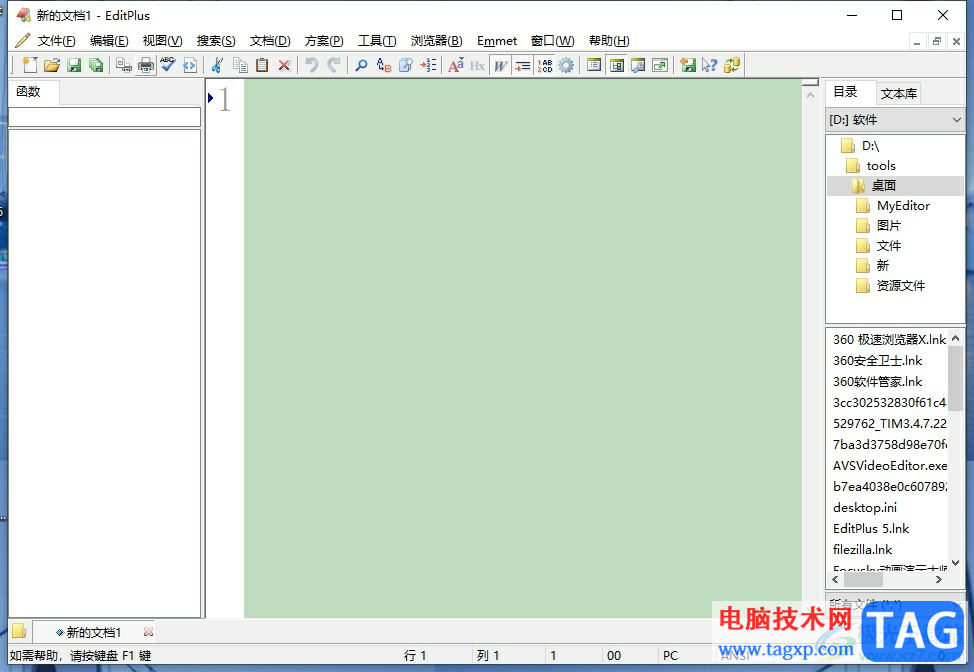Open Replace (A to B) icon
Image resolution: width=974 pixels, height=672 pixels.
coord(383,65)
